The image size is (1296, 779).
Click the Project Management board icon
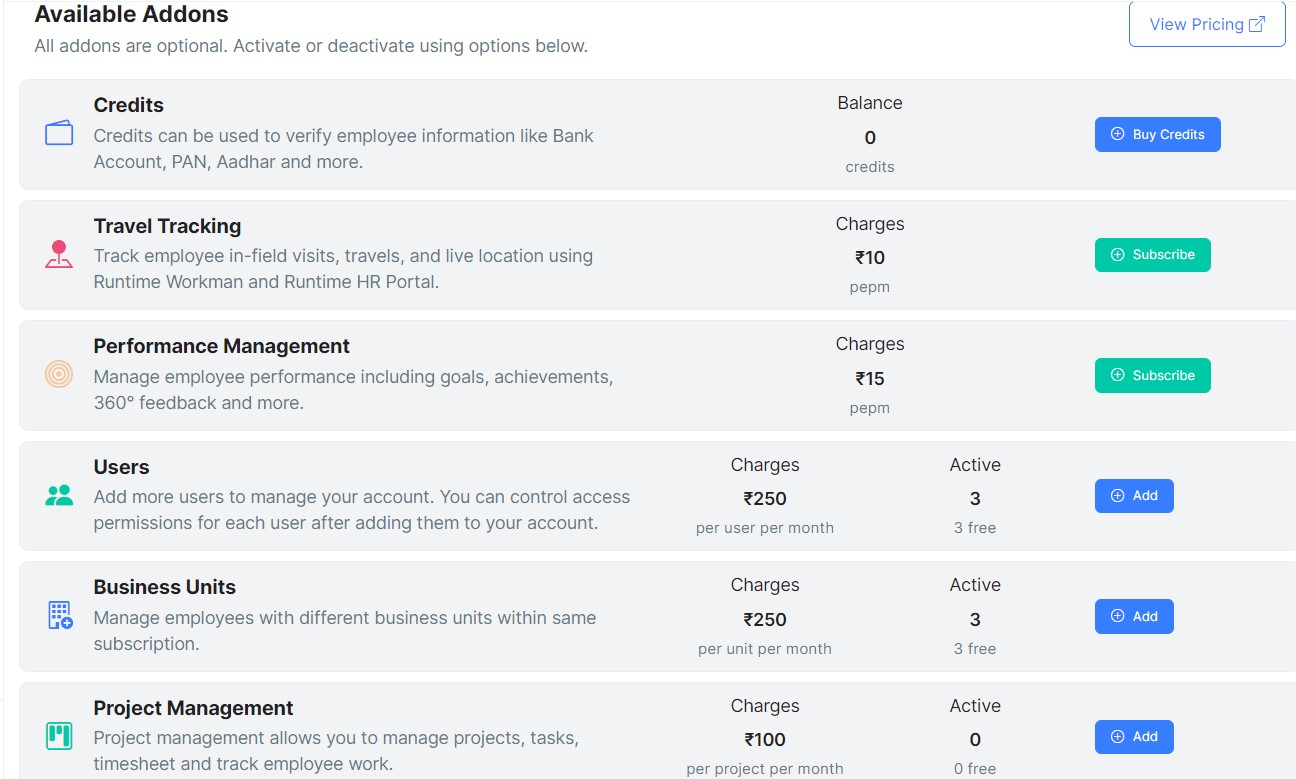(59, 736)
